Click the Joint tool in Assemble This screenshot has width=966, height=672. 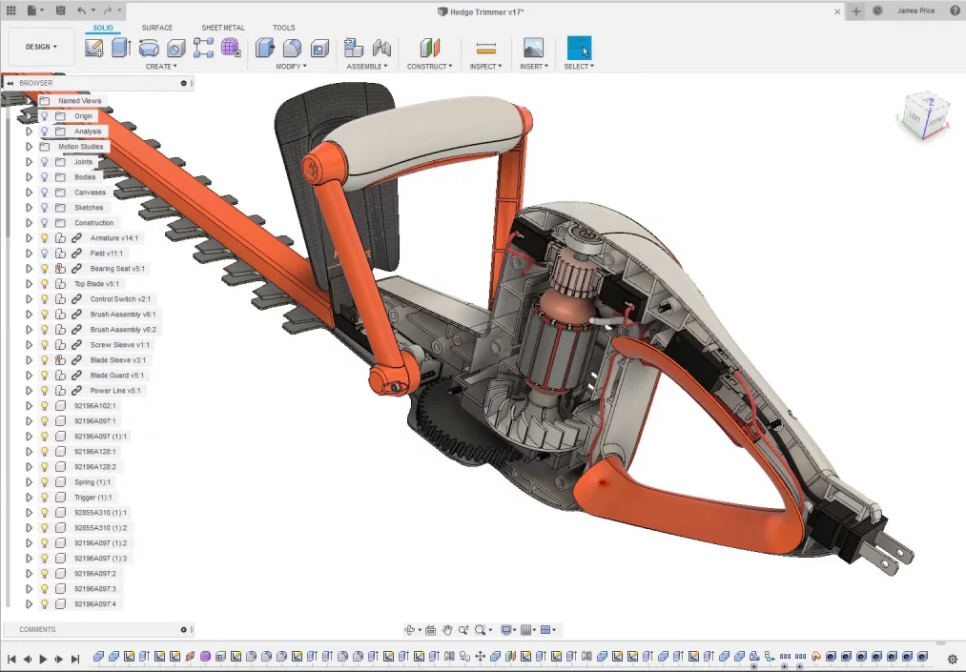click(381, 48)
